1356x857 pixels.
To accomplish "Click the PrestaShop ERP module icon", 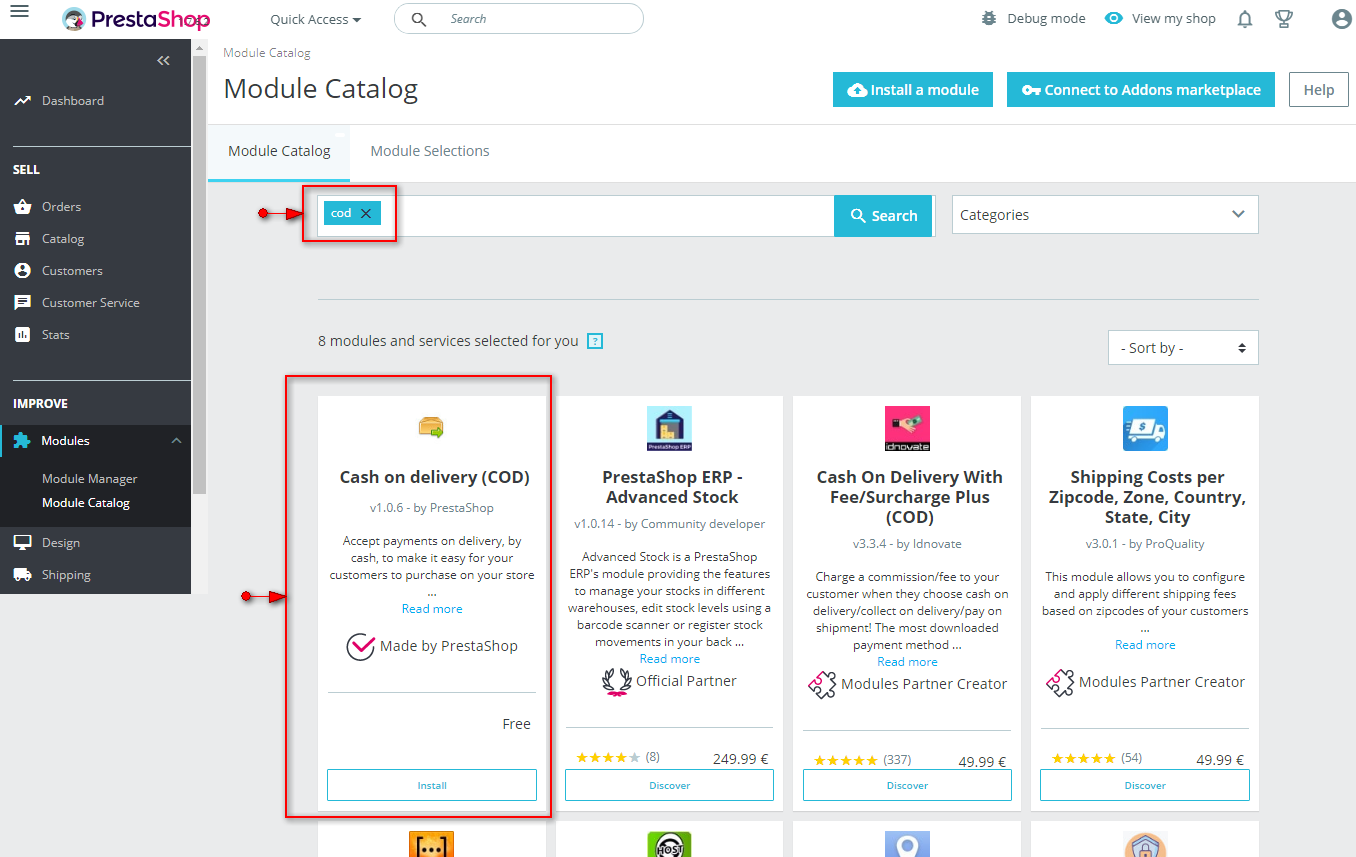I will coord(670,428).
